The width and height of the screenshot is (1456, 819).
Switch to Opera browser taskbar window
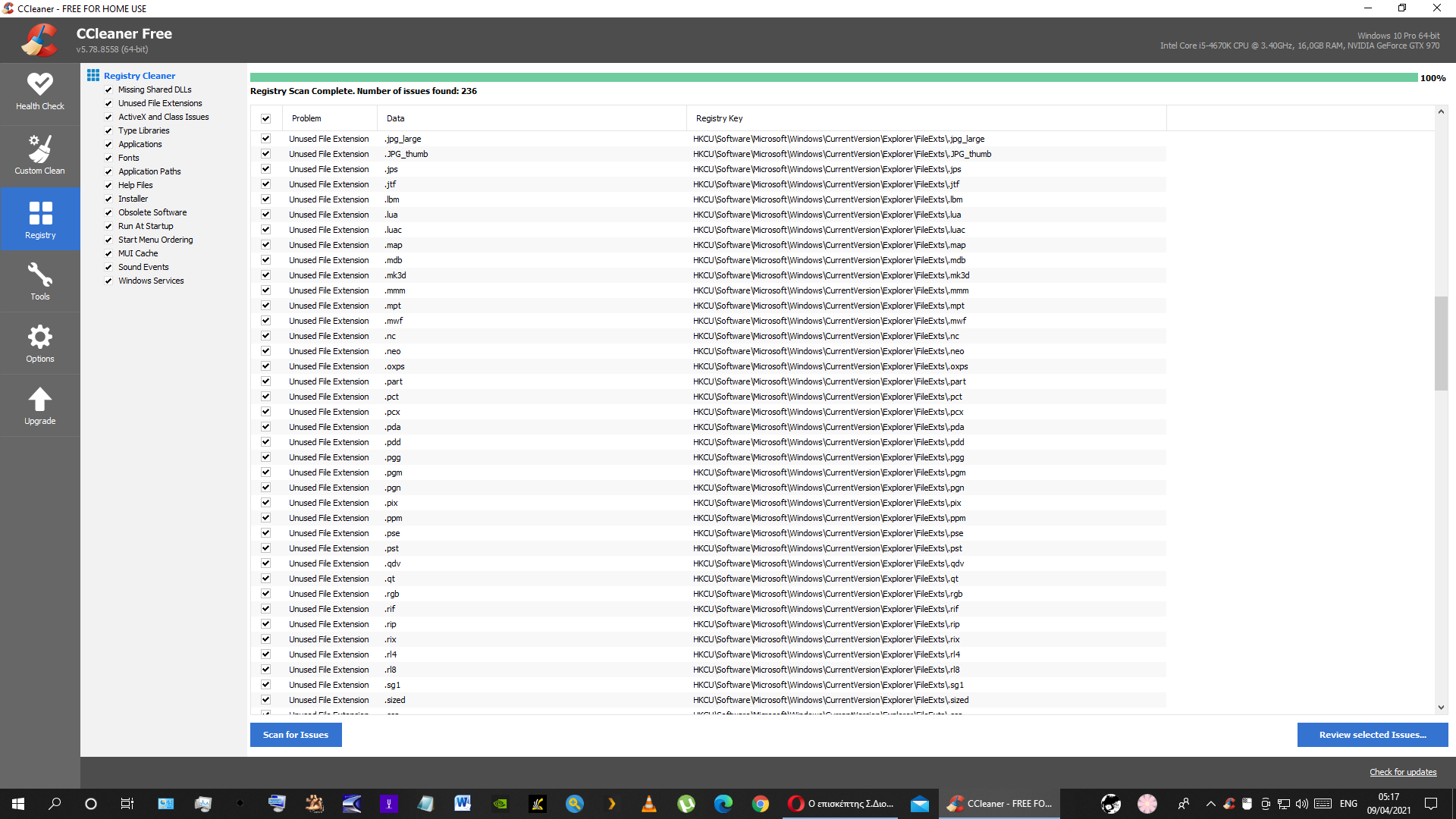841,804
